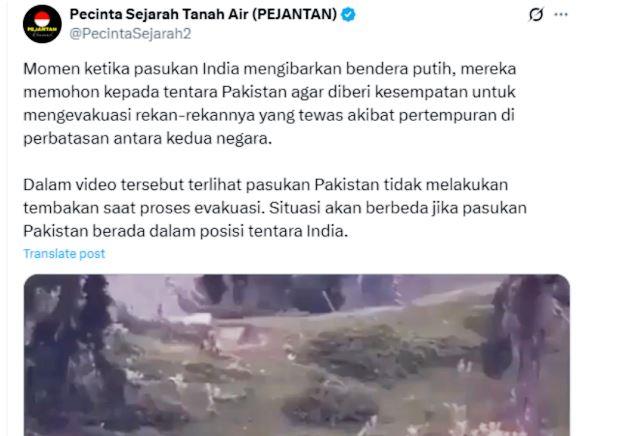Select the line starting "tembakan saat proses evakuasi"
This screenshot has height=436, width=640.
click(275, 208)
